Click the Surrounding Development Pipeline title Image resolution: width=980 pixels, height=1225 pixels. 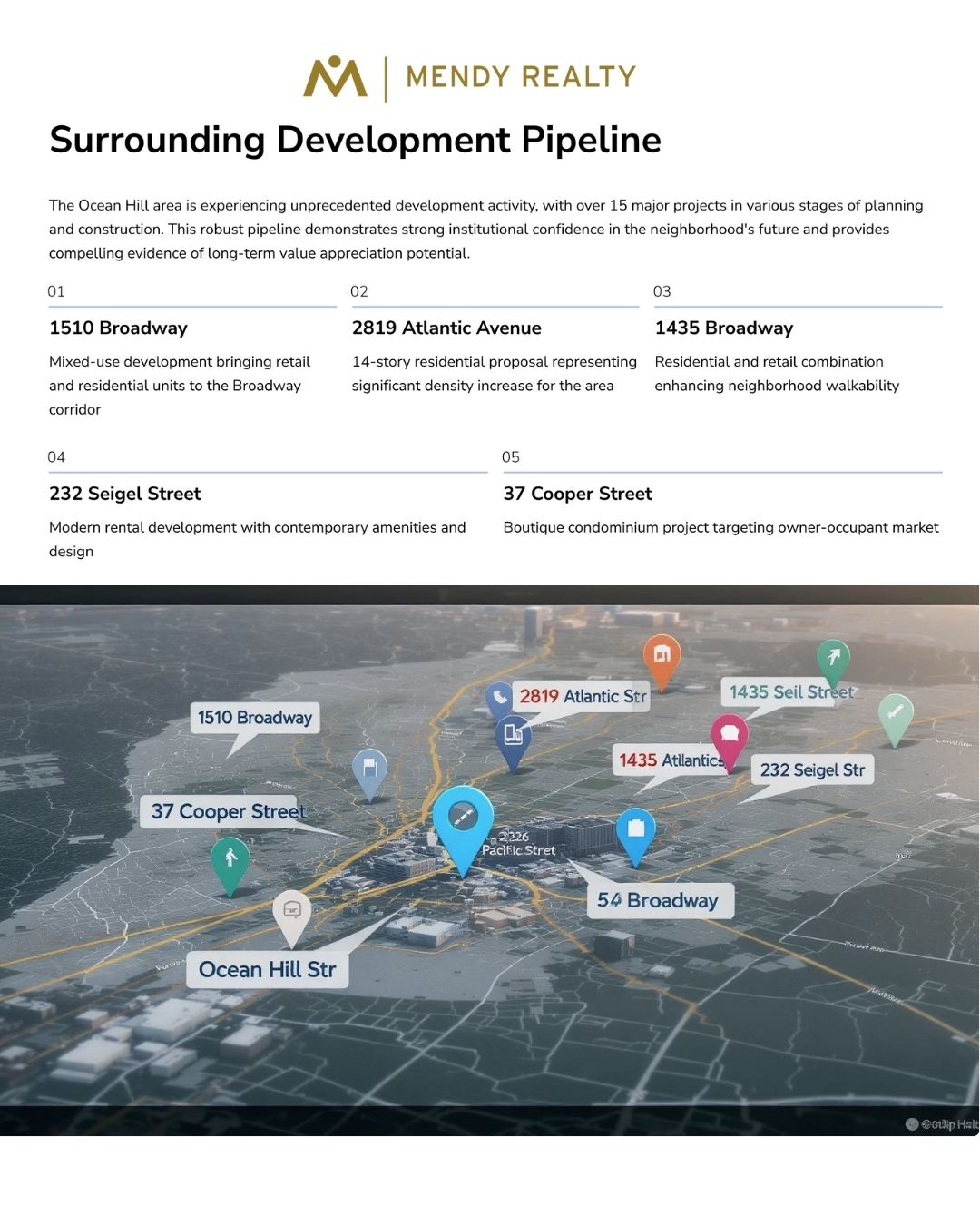pyautogui.click(x=355, y=140)
